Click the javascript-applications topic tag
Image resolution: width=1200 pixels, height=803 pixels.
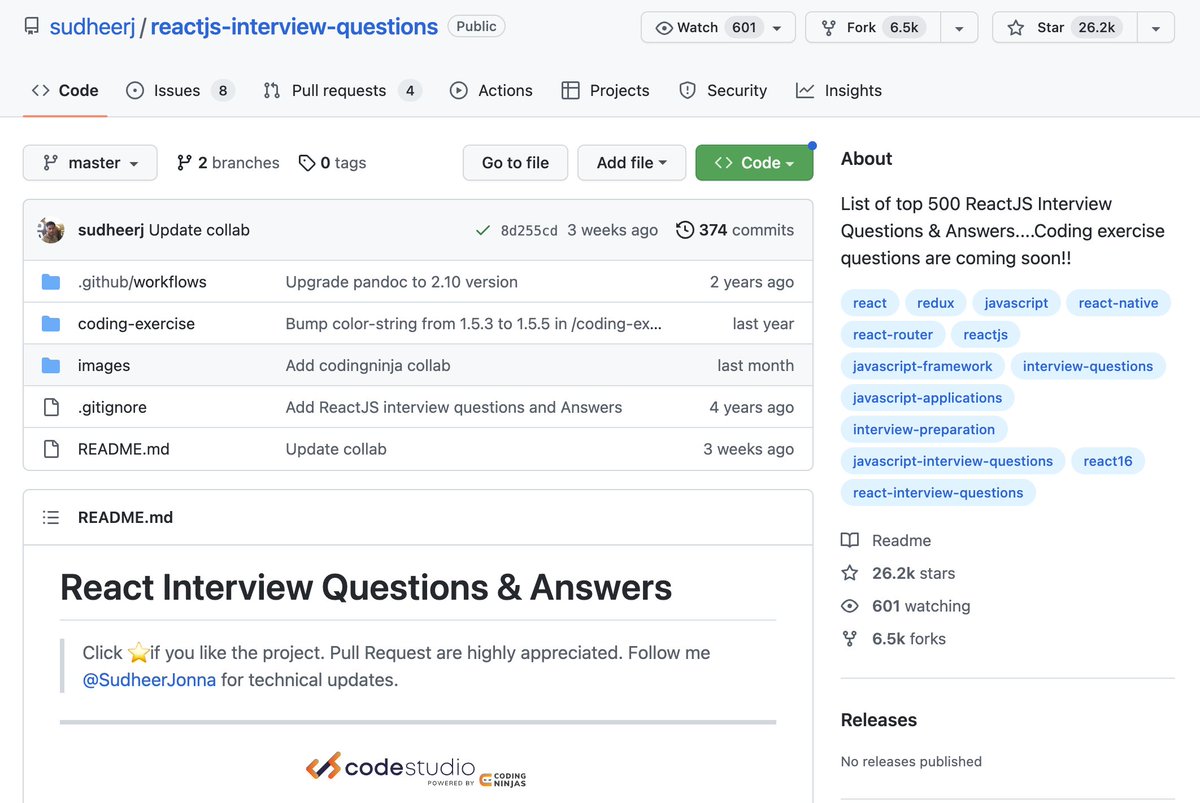[x=928, y=398]
